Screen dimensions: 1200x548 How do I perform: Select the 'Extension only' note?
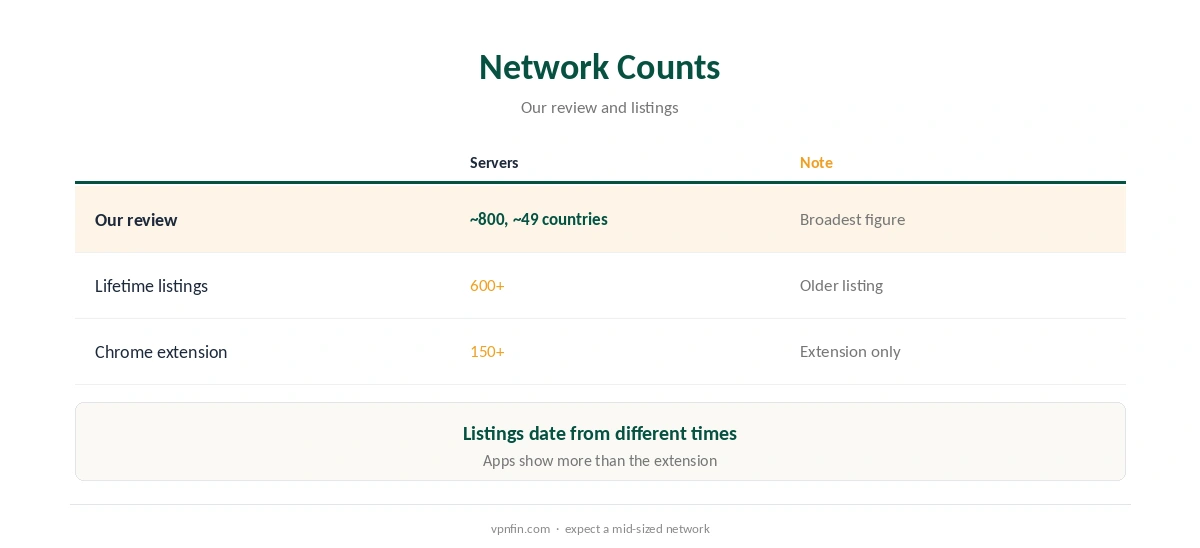click(850, 352)
